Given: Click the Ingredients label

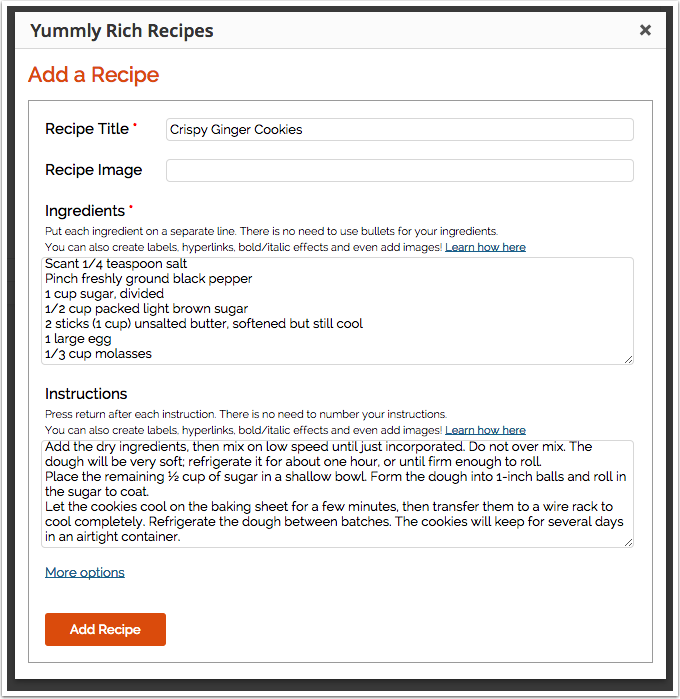Looking at the screenshot, I should click(85, 210).
